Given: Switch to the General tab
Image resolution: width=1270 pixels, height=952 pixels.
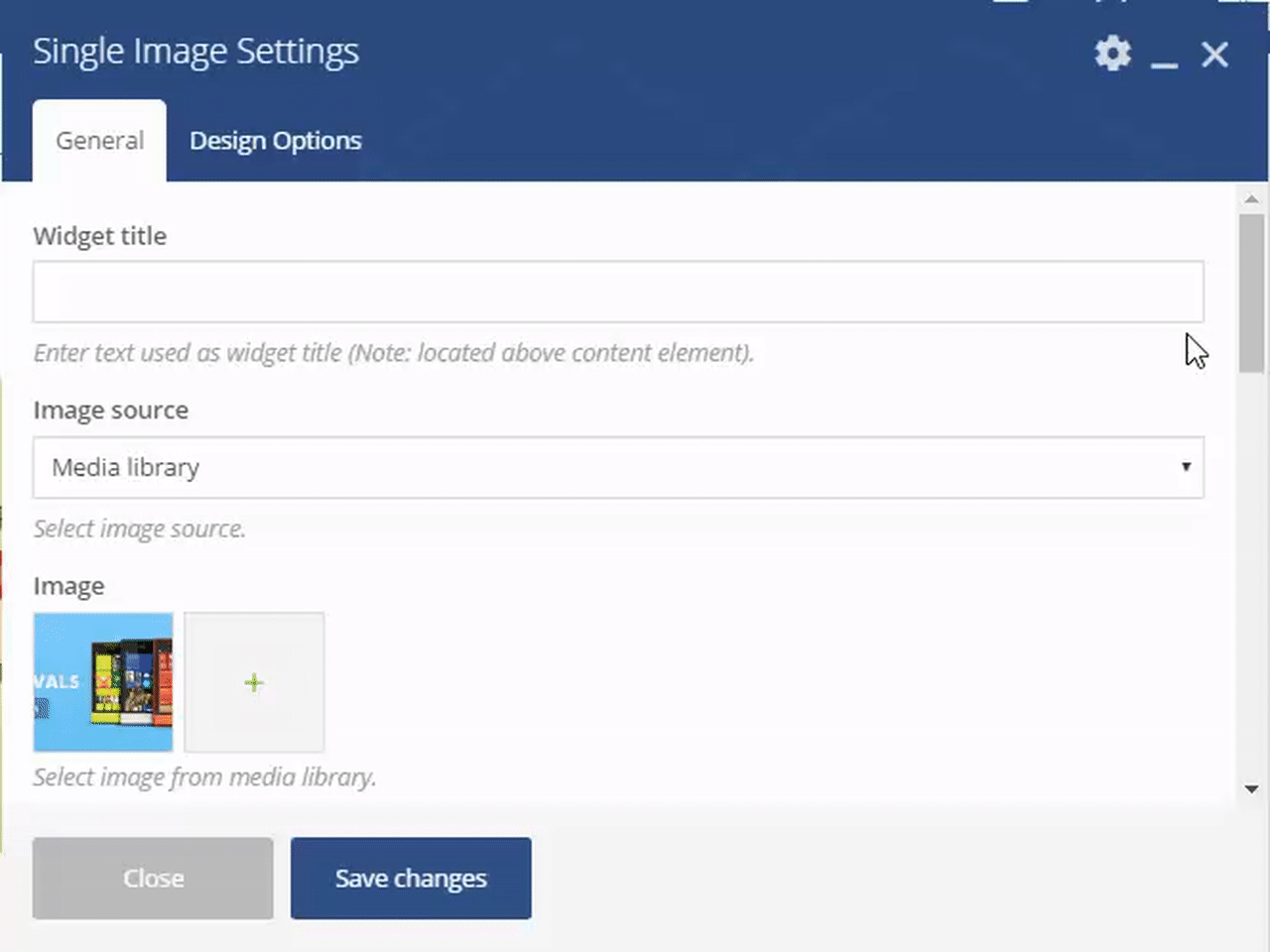Looking at the screenshot, I should click(x=99, y=141).
